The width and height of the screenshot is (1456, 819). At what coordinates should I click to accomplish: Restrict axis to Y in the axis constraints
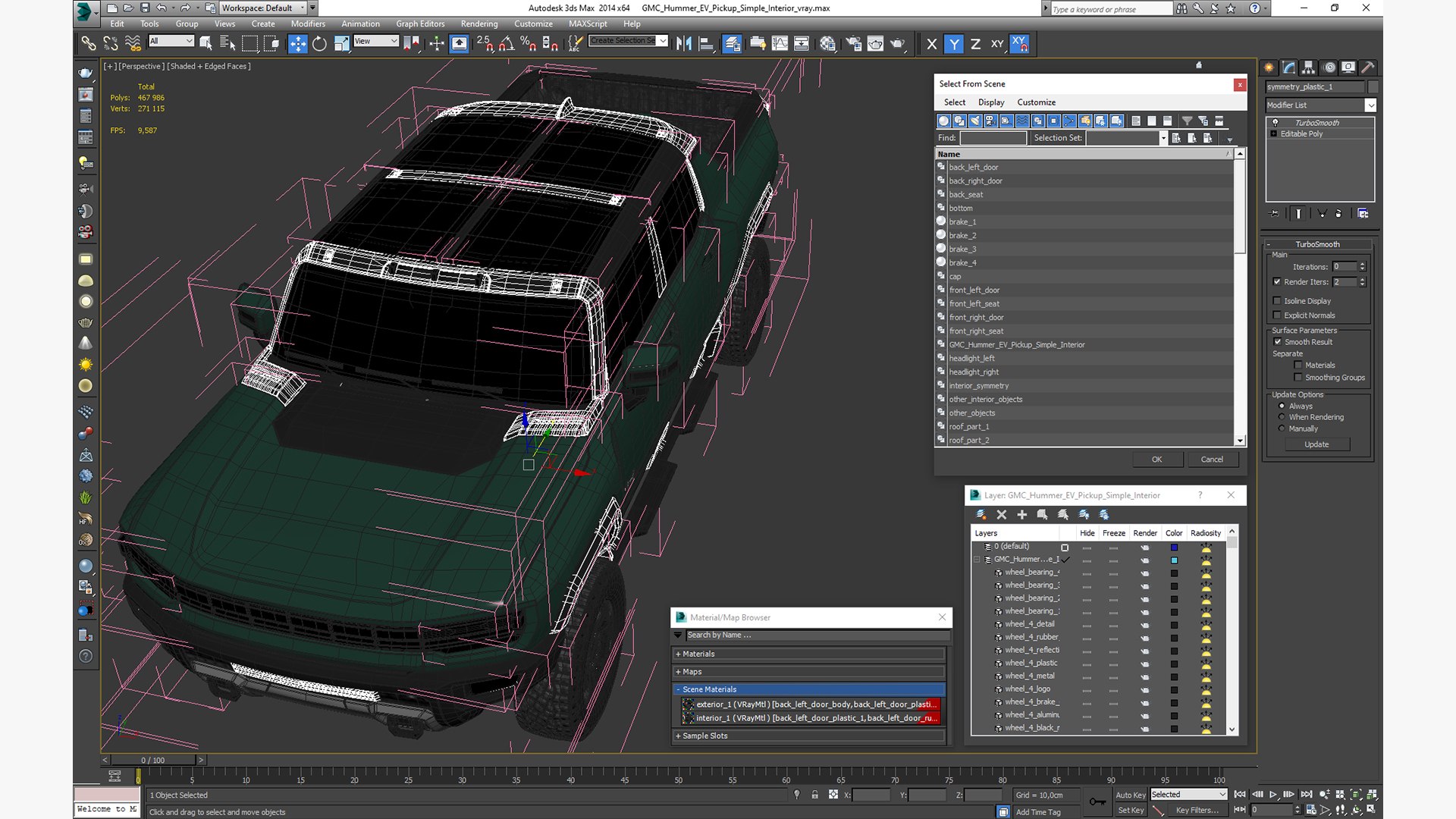pyautogui.click(x=954, y=44)
